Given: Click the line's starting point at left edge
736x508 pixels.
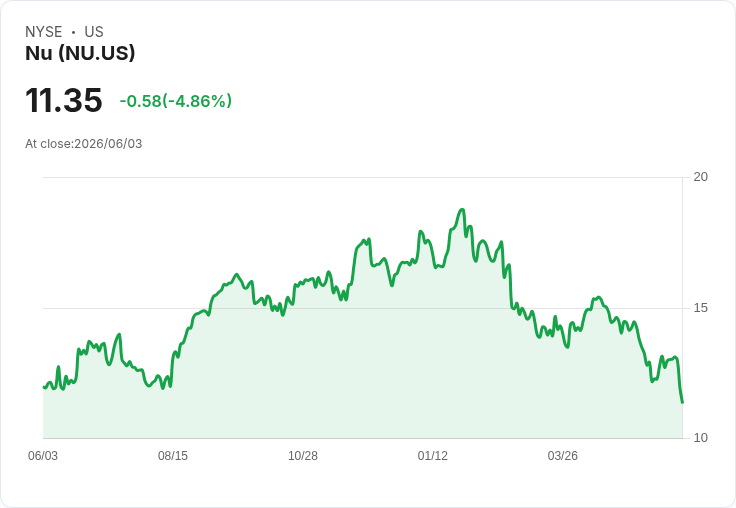Looking at the screenshot, I should point(44,387).
